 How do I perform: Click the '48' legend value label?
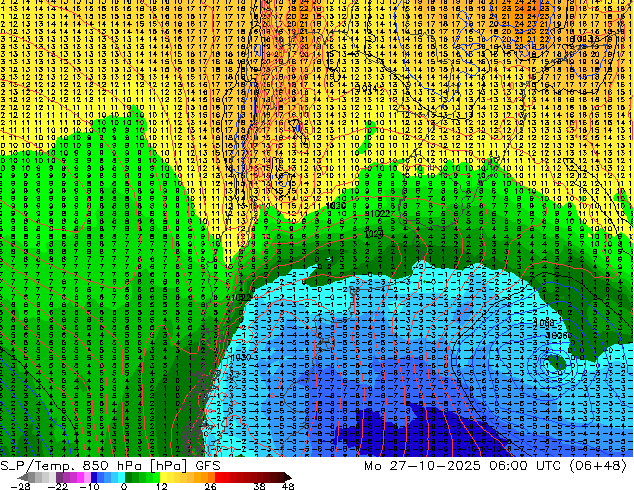point(287,486)
